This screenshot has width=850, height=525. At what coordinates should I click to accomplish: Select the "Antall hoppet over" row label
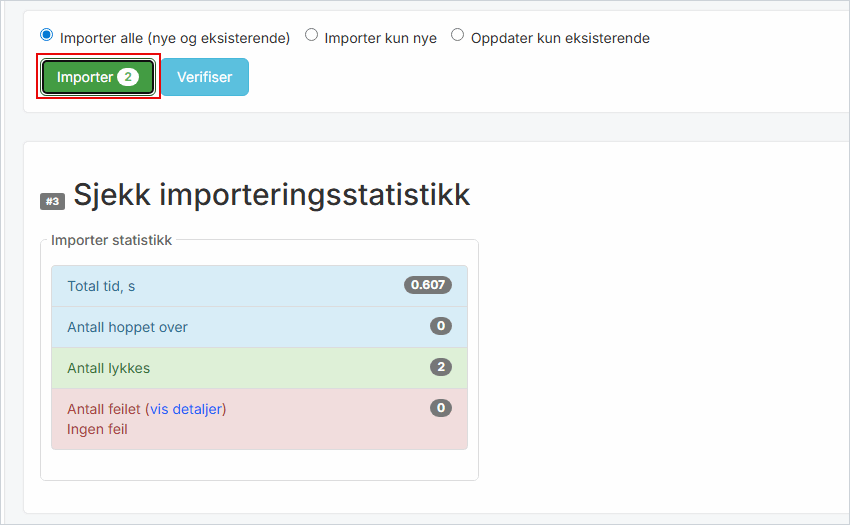tap(127, 327)
